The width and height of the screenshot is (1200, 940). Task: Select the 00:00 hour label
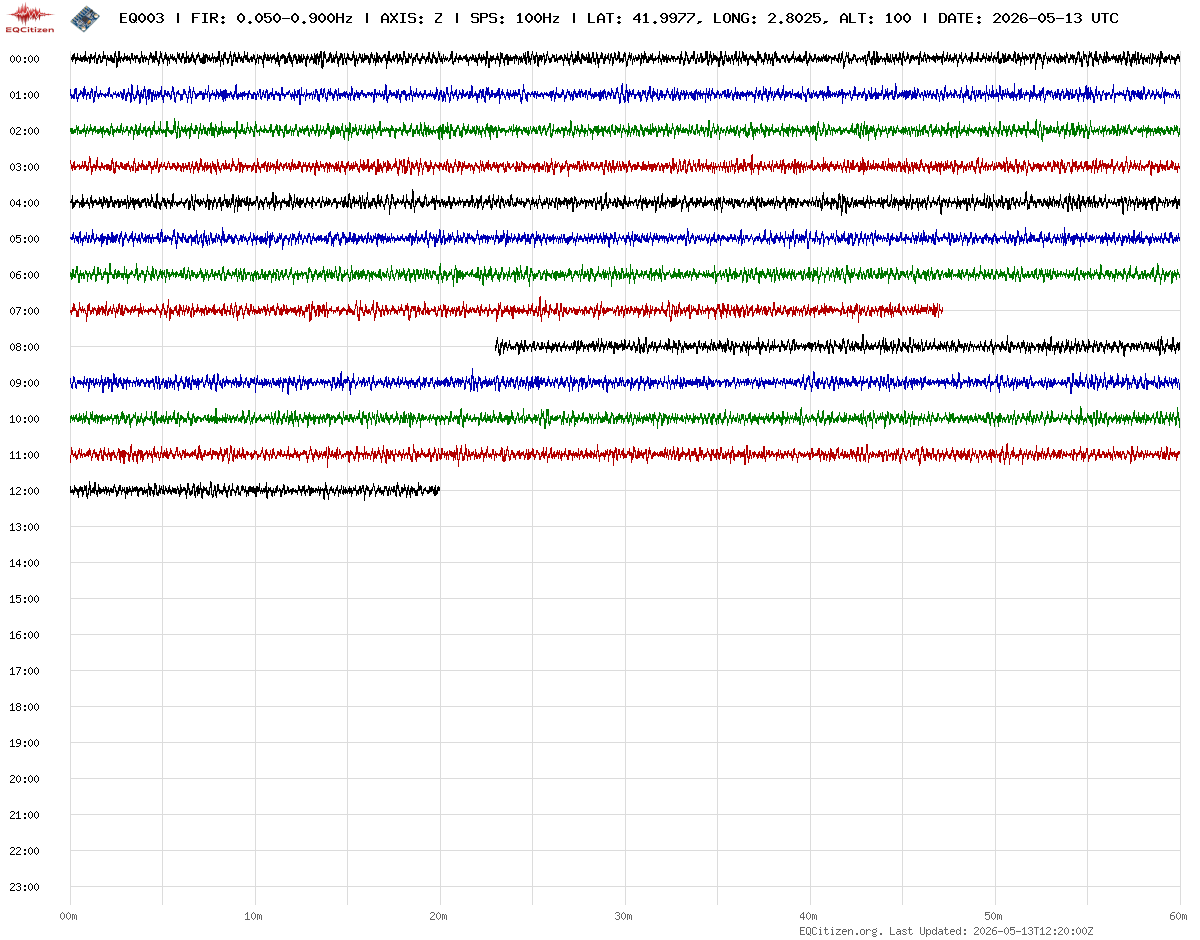pyautogui.click(x=24, y=59)
